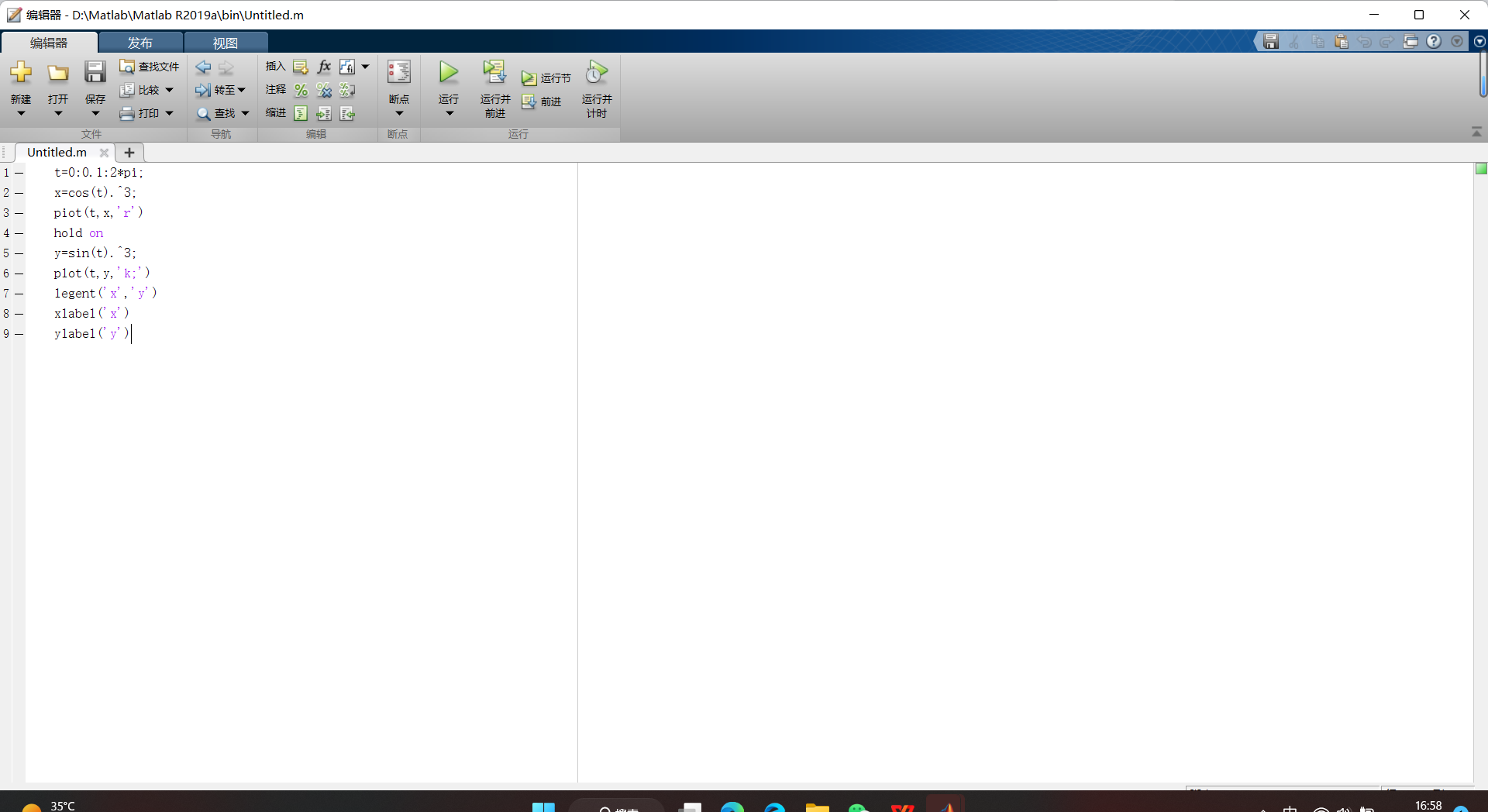Click the quick access Help question icon

(x=1434, y=42)
